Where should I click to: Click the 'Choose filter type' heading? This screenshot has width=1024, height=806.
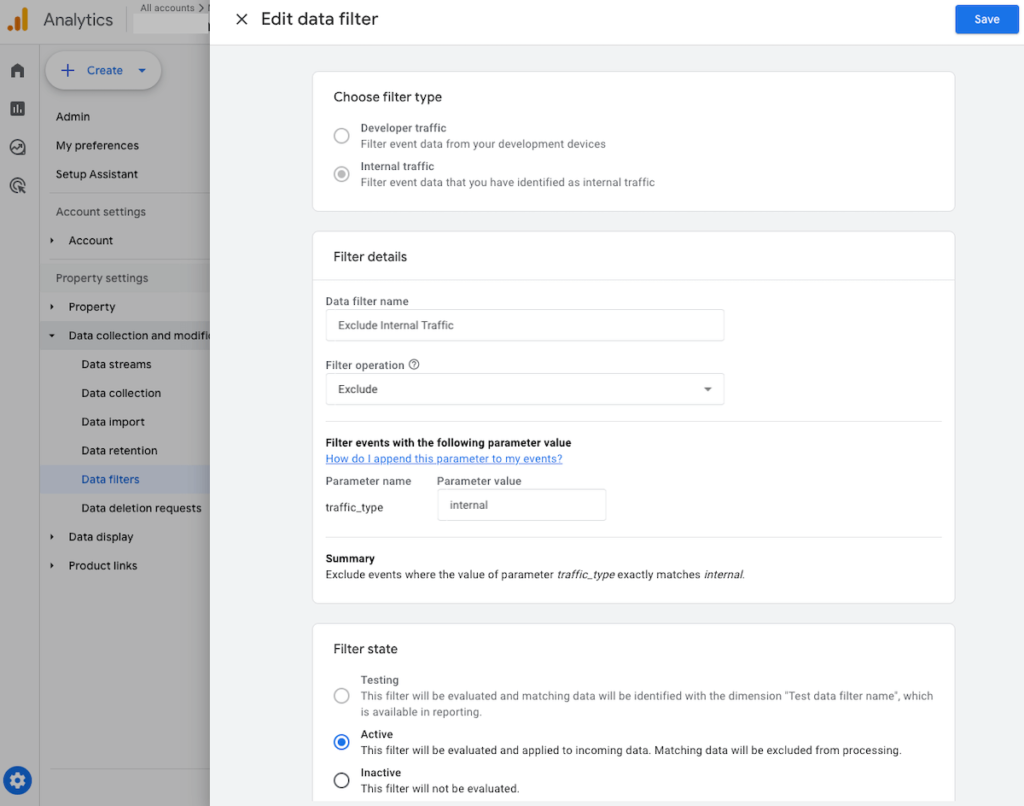(x=387, y=97)
